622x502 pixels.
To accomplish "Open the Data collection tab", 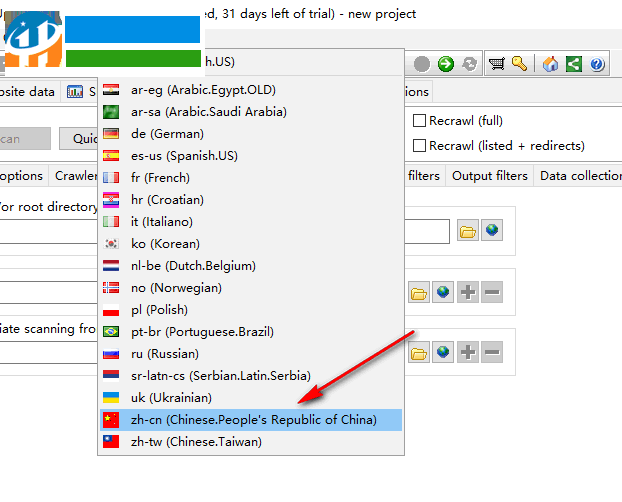I will pyautogui.click(x=580, y=176).
